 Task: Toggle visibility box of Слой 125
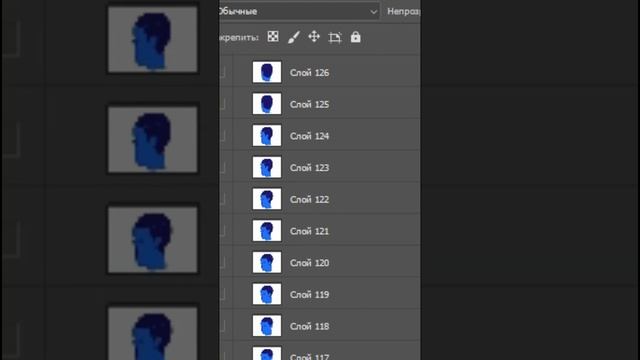click(x=222, y=104)
